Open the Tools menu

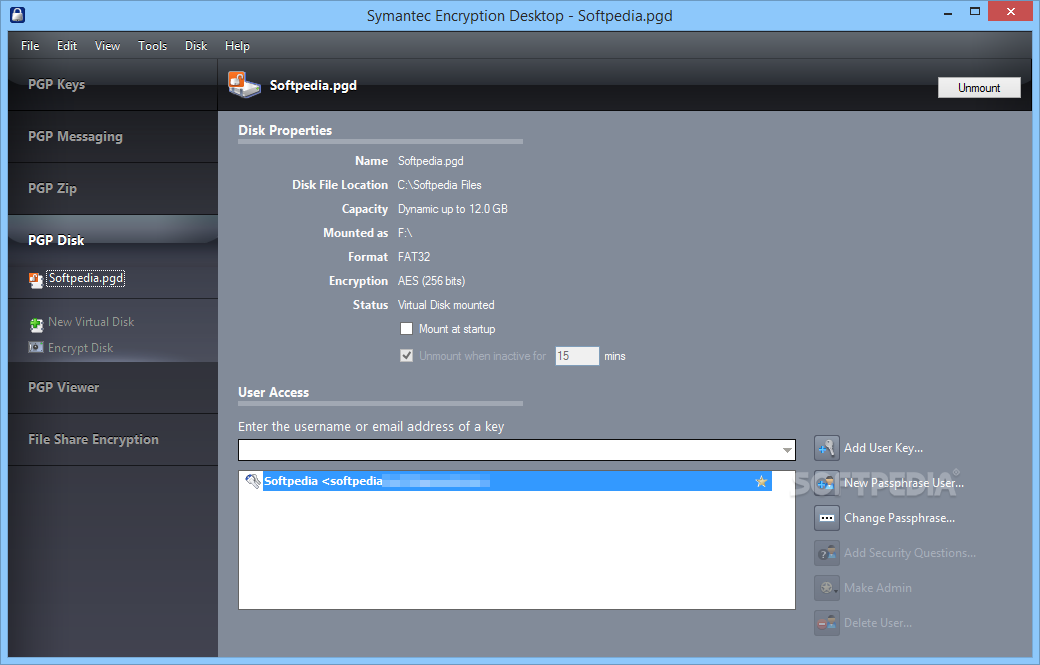tap(153, 46)
